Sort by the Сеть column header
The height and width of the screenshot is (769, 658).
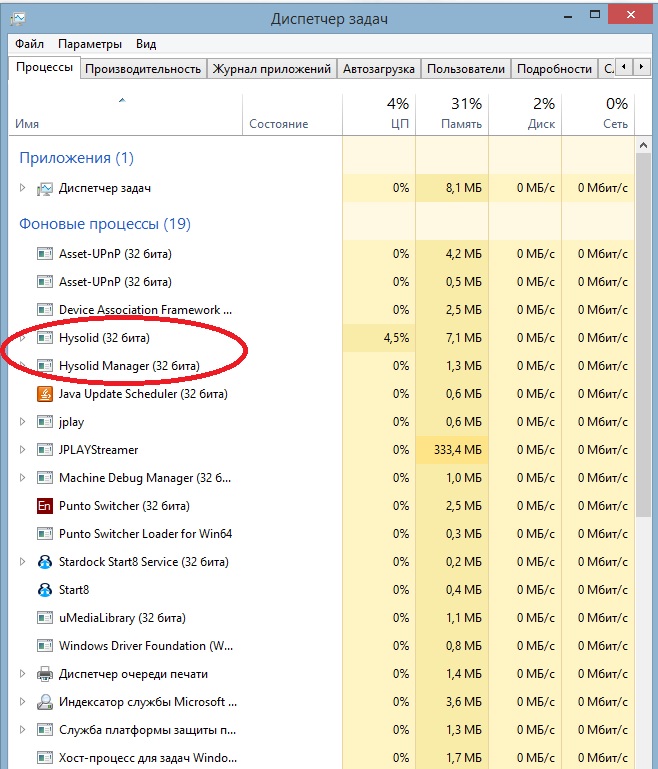[x=598, y=115]
